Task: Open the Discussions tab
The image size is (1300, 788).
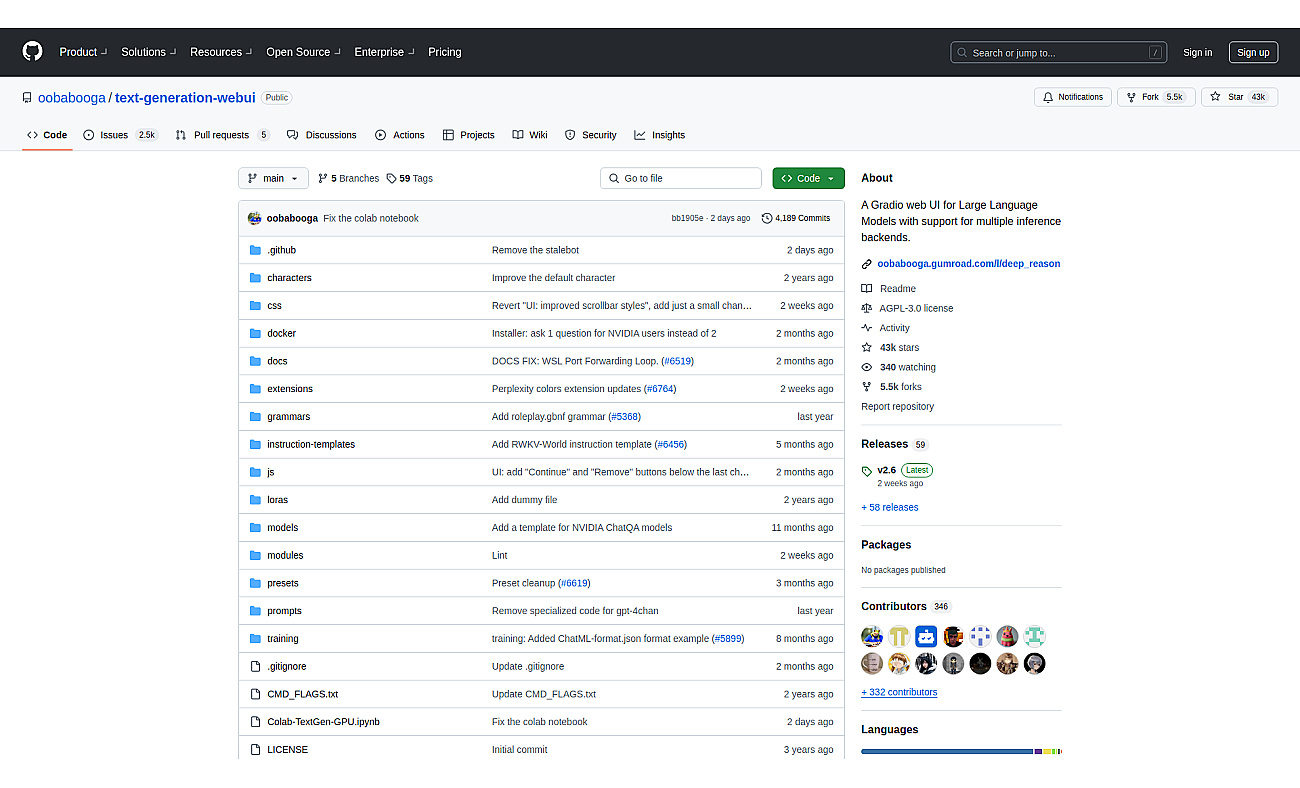Action: tap(321, 135)
